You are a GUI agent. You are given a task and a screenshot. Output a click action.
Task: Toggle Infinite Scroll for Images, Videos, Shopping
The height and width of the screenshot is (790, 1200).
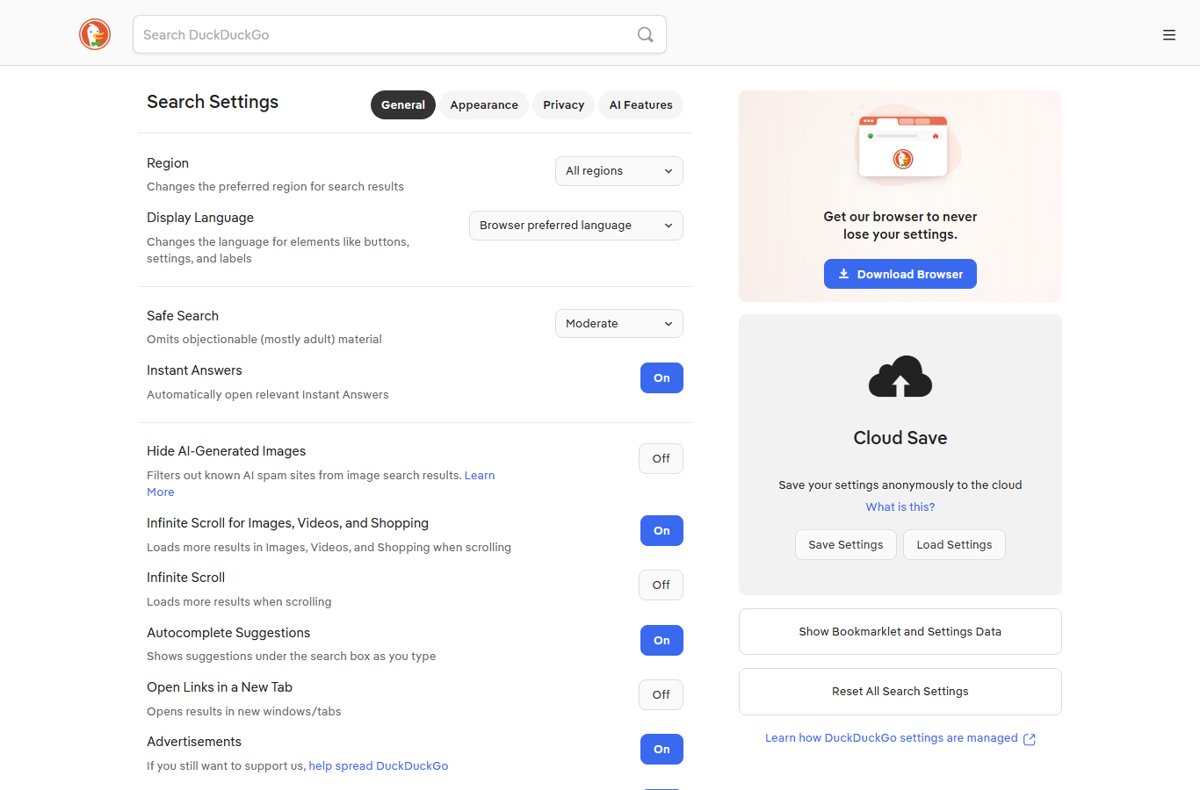click(661, 531)
